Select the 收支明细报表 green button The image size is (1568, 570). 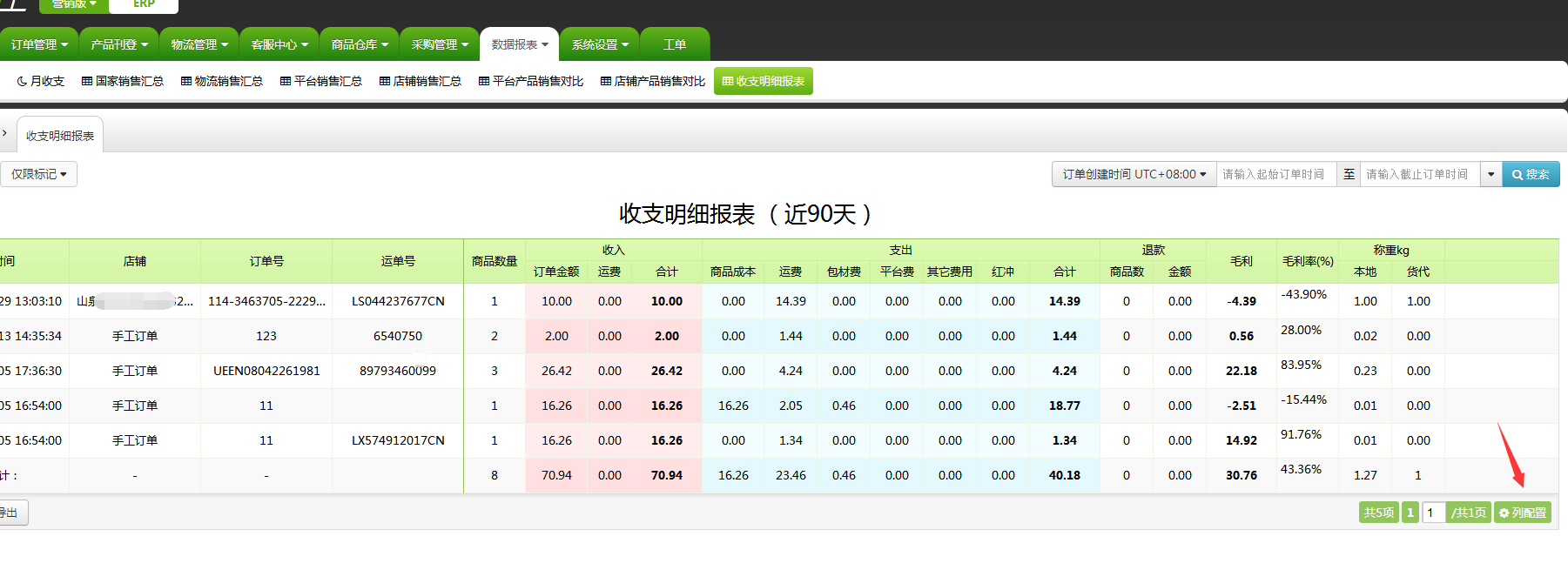pyautogui.click(x=764, y=81)
